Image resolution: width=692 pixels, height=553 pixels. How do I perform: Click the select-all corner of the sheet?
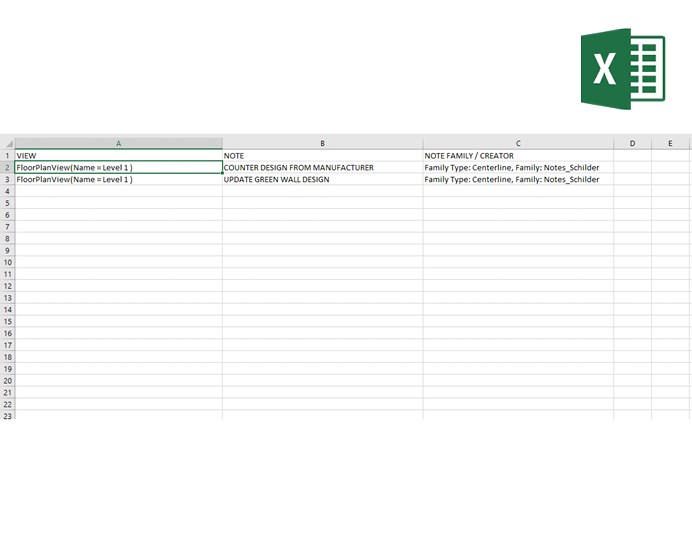click(x=7, y=144)
